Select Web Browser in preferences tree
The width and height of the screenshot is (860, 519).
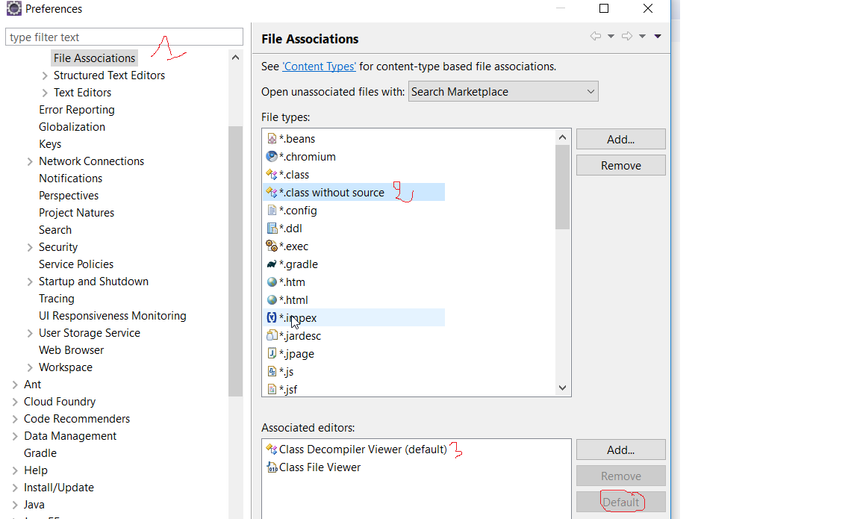tap(71, 350)
